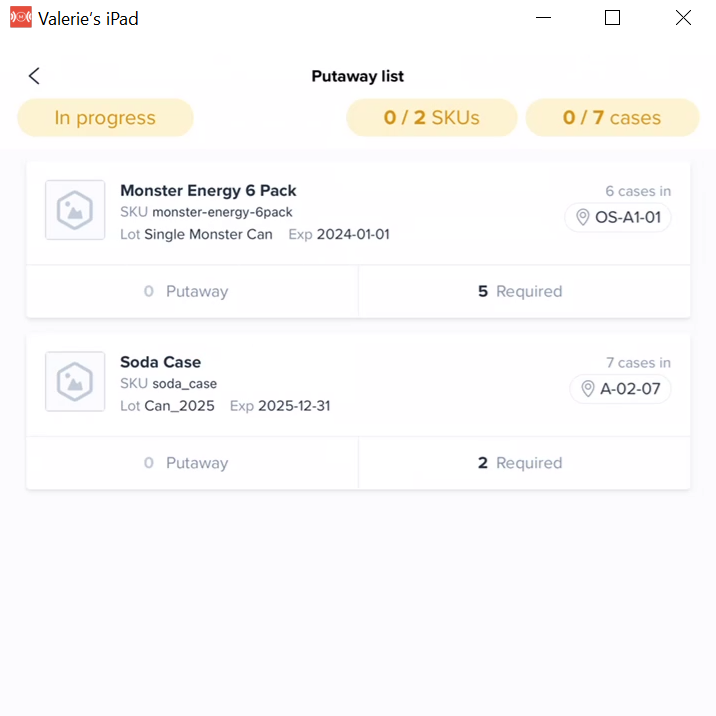Screen dimensions: 716x716
Task: Minimize the Valerie's iPad window
Action: tap(543, 18)
